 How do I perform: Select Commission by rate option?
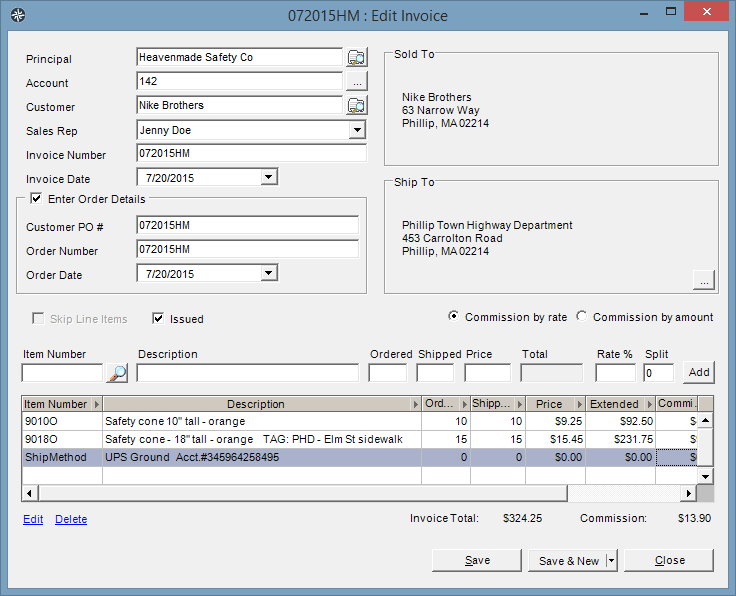pyautogui.click(x=453, y=316)
